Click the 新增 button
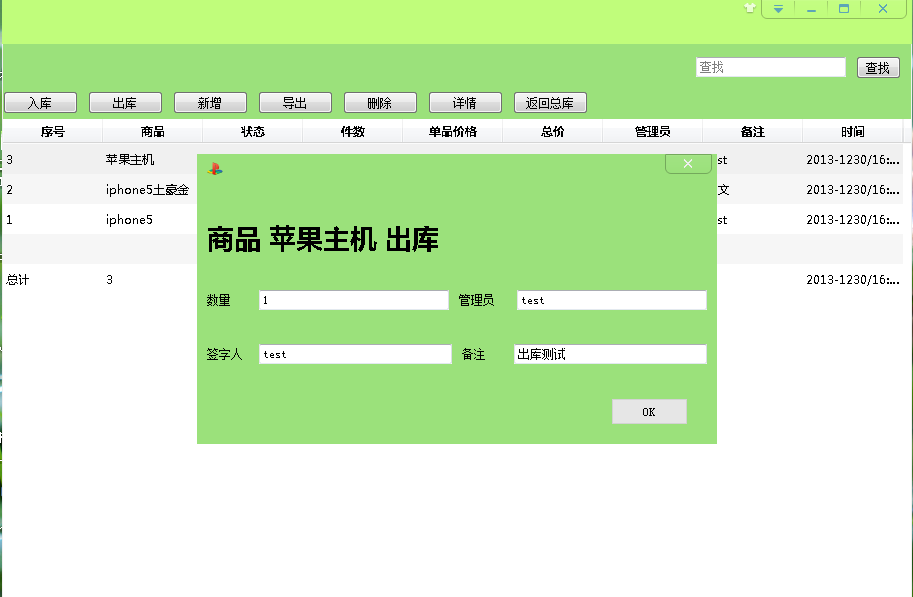This screenshot has height=597, width=913. [210, 103]
